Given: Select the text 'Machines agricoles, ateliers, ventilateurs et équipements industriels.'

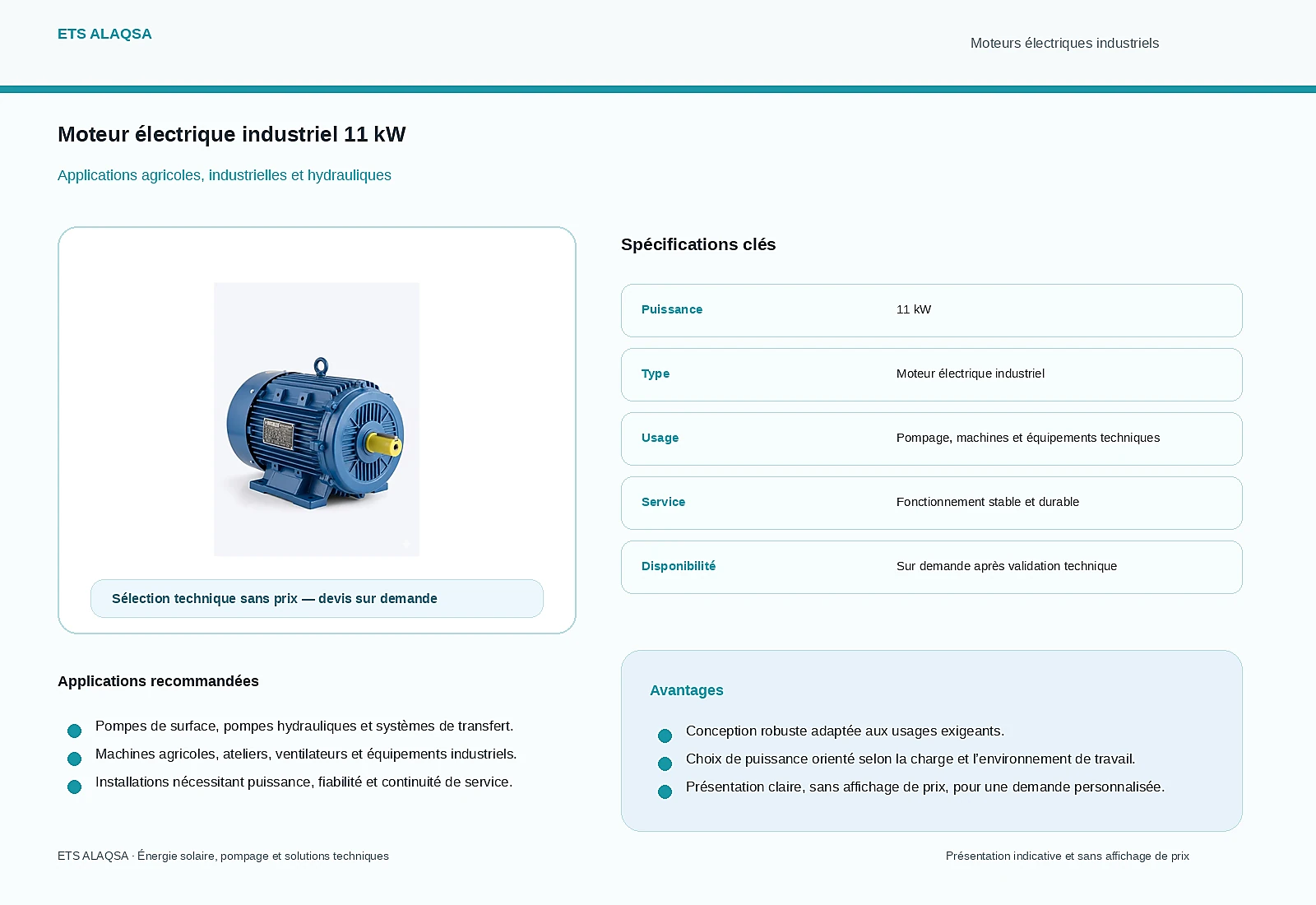Looking at the screenshot, I should click(x=306, y=754).
